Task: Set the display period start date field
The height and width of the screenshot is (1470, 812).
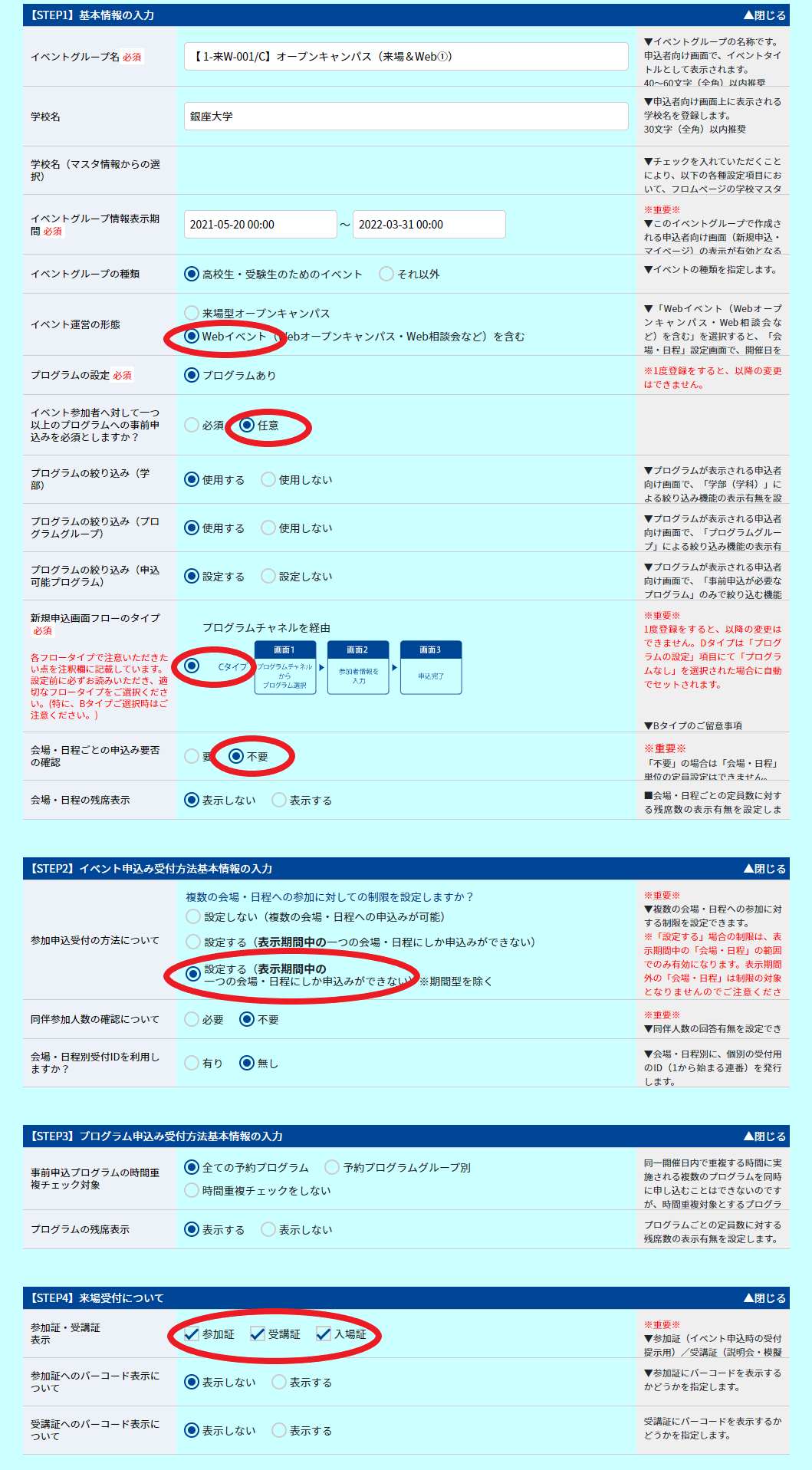Action: 261,225
